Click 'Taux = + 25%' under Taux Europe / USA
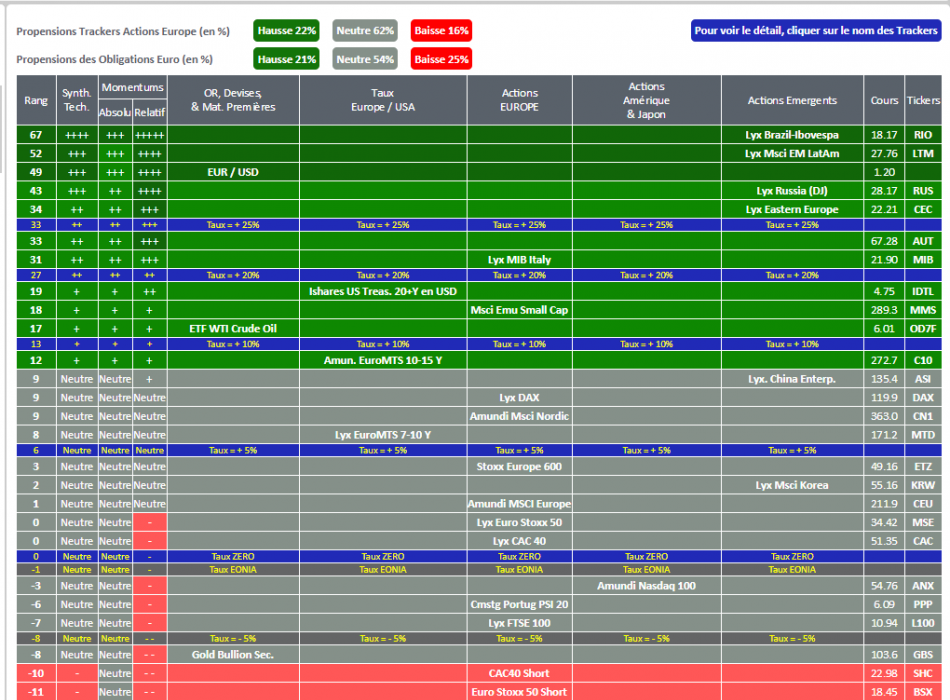Viewport: 950px width, 700px height. 383,225
